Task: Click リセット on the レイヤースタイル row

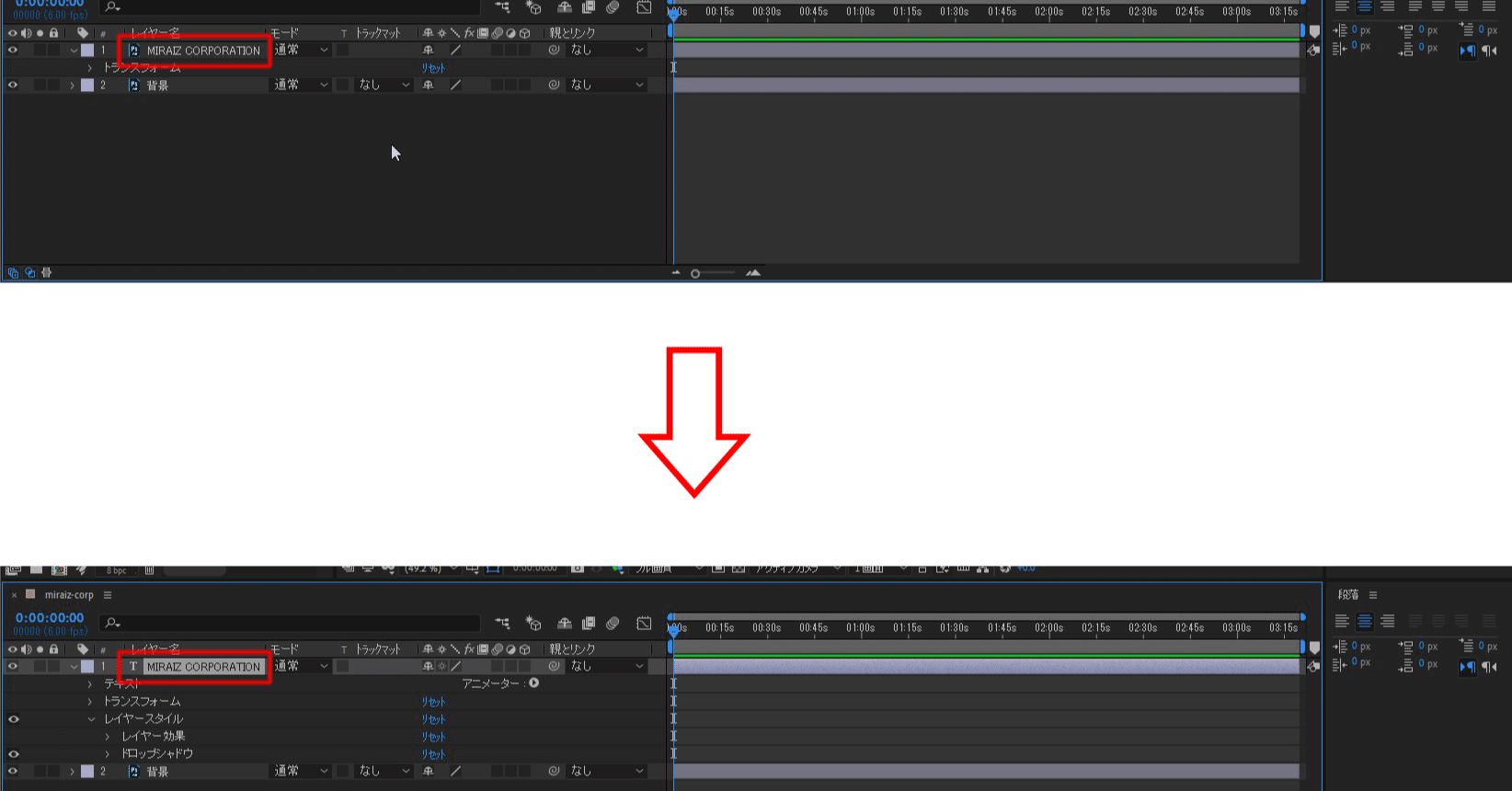Action: click(433, 719)
